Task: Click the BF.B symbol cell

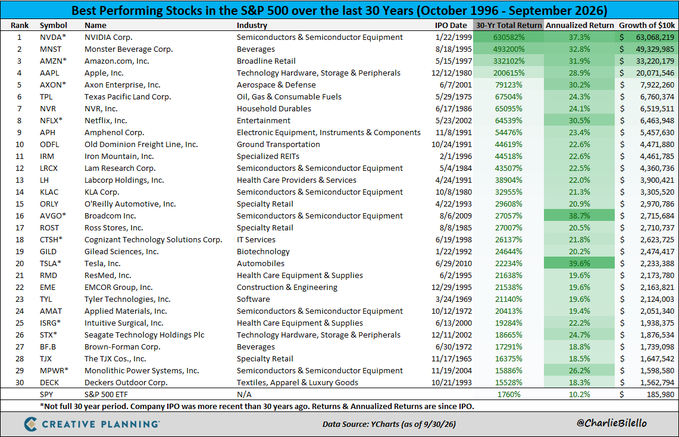Action: pos(48,347)
